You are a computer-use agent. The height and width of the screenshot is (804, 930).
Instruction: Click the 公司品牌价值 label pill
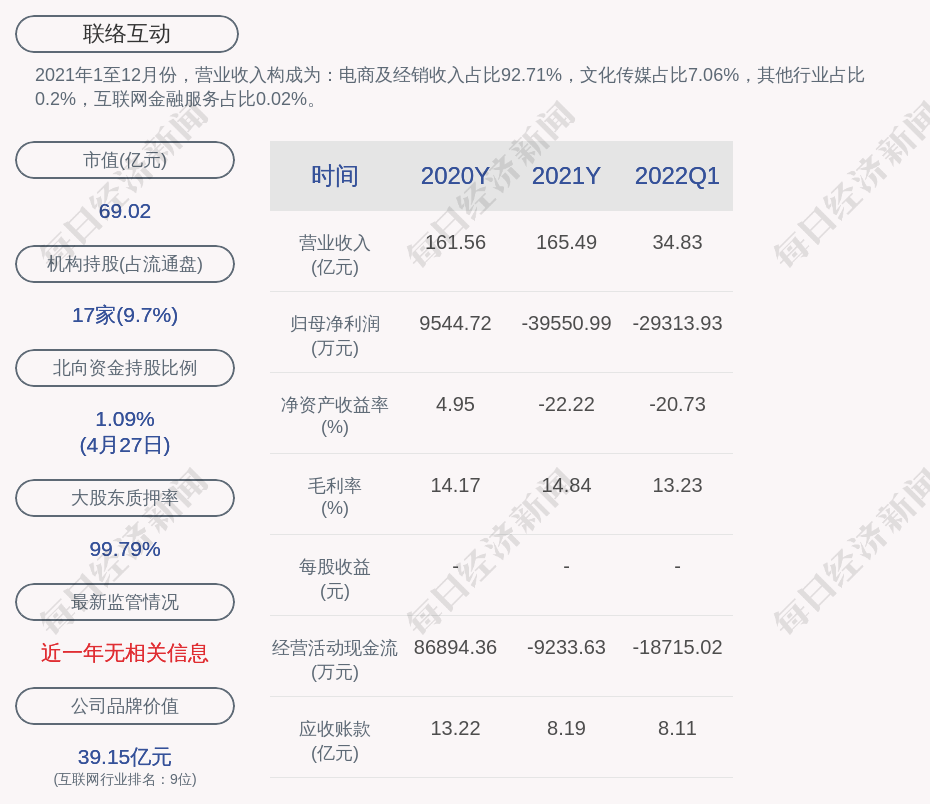pos(125,706)
